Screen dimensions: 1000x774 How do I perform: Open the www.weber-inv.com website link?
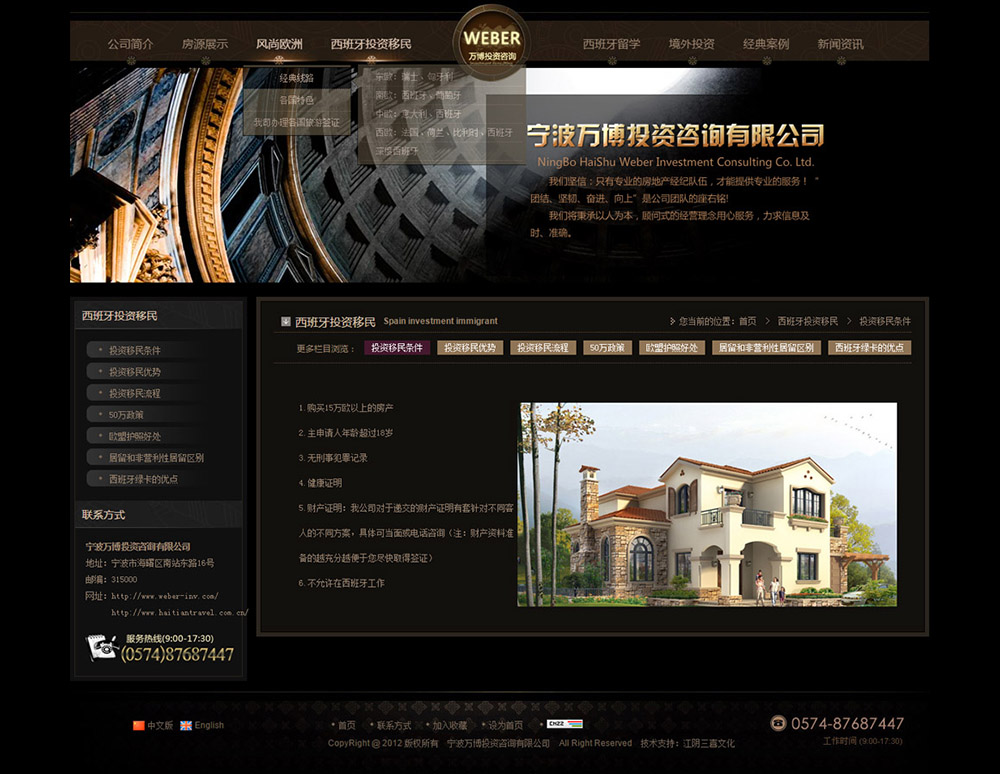165,596
